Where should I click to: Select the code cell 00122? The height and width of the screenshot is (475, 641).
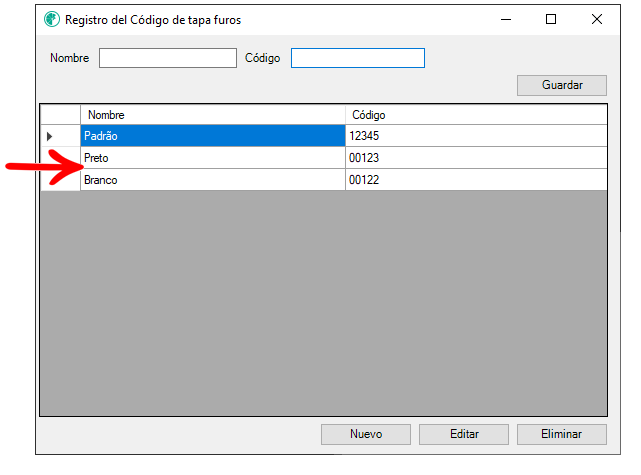(x=476, y=180)
